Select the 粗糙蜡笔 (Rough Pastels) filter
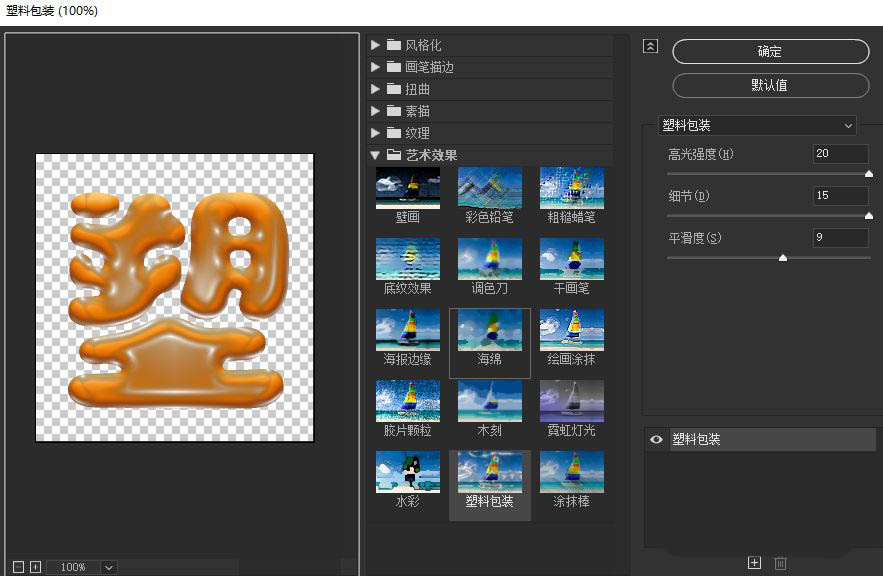 571,185
